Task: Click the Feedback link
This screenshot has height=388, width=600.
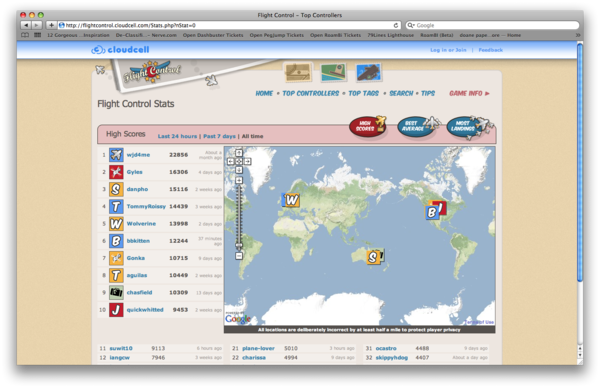Action: point(491,50)
